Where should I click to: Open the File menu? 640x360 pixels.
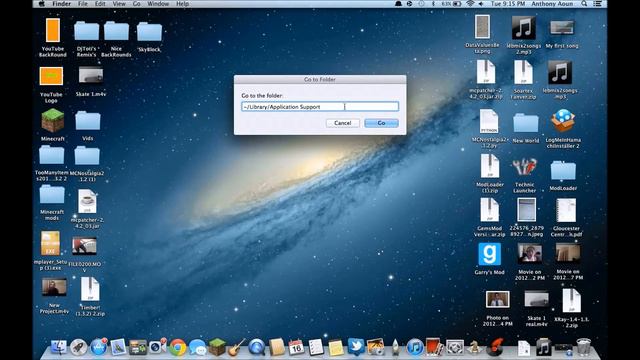(x=83, y=4)
